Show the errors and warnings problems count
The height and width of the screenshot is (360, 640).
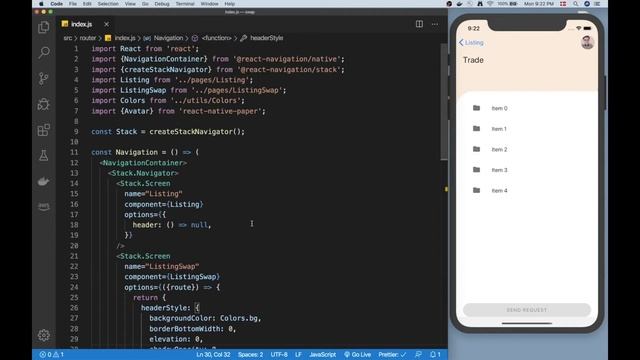[51, 354]
